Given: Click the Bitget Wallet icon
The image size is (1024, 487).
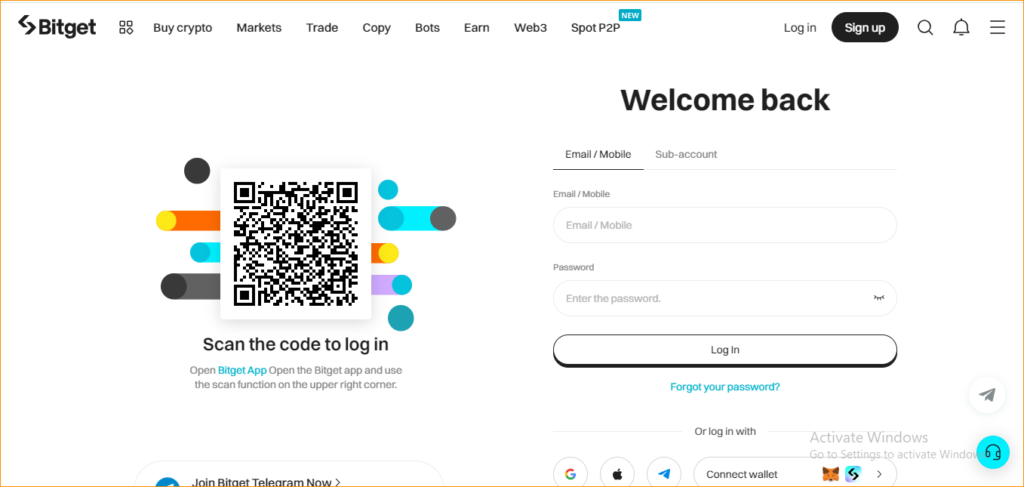Looking at the screenshot, I should (853, 474).
